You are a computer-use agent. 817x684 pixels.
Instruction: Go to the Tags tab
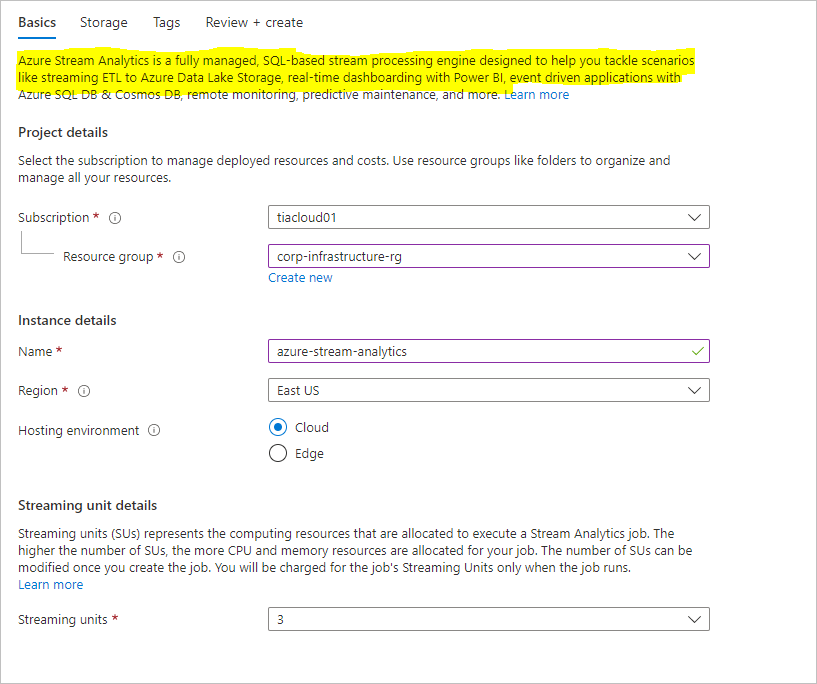[167, 22]
